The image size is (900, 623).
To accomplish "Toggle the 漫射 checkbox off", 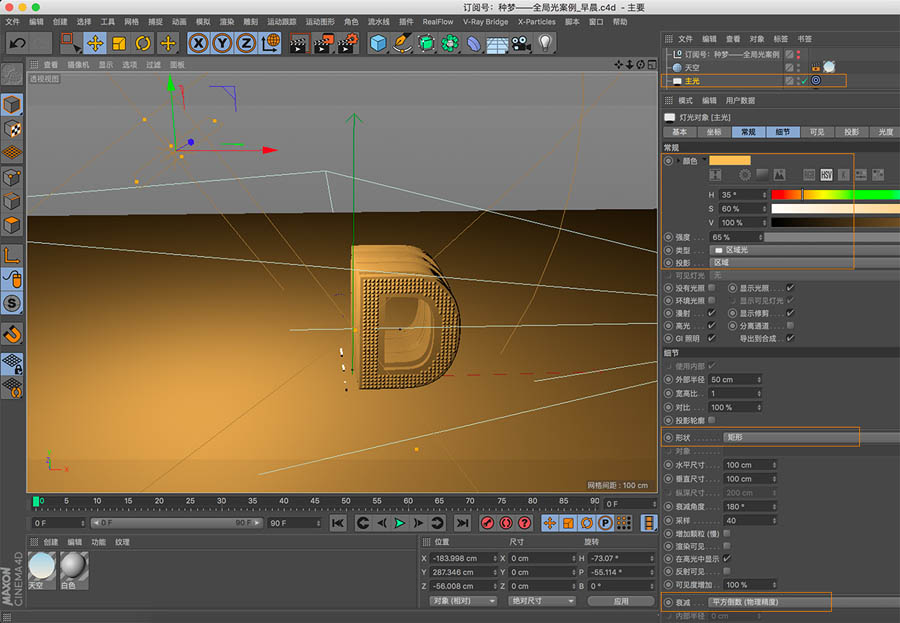I will click(709, 312).
